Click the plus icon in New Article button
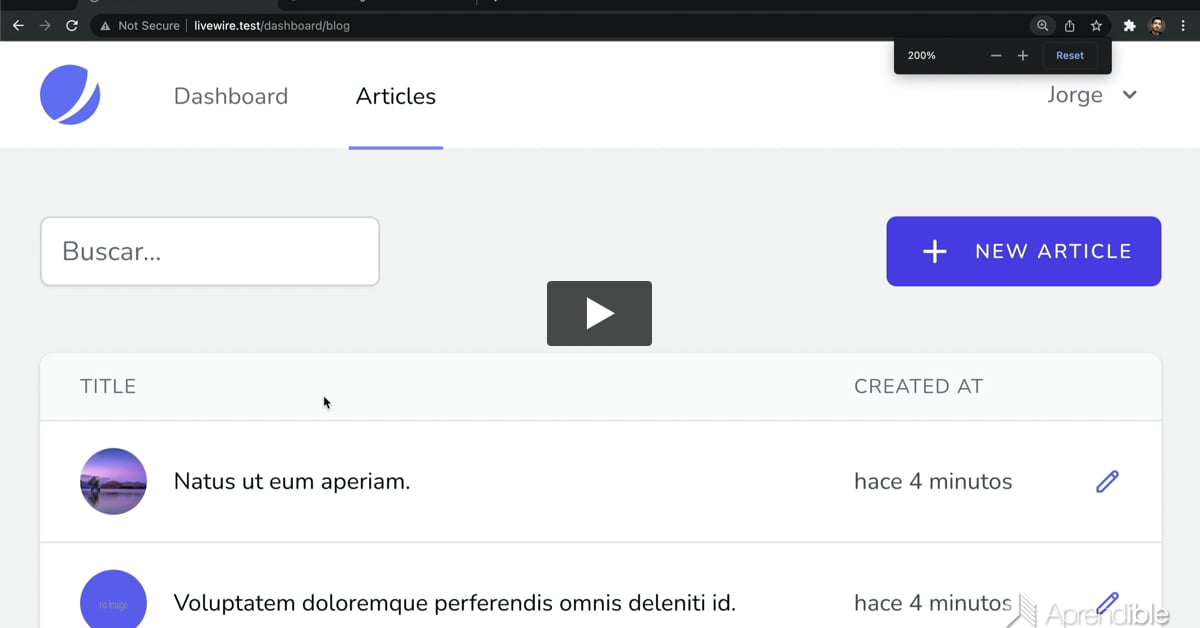Viewport: 1200px width, 628px height. pos(934,251)
